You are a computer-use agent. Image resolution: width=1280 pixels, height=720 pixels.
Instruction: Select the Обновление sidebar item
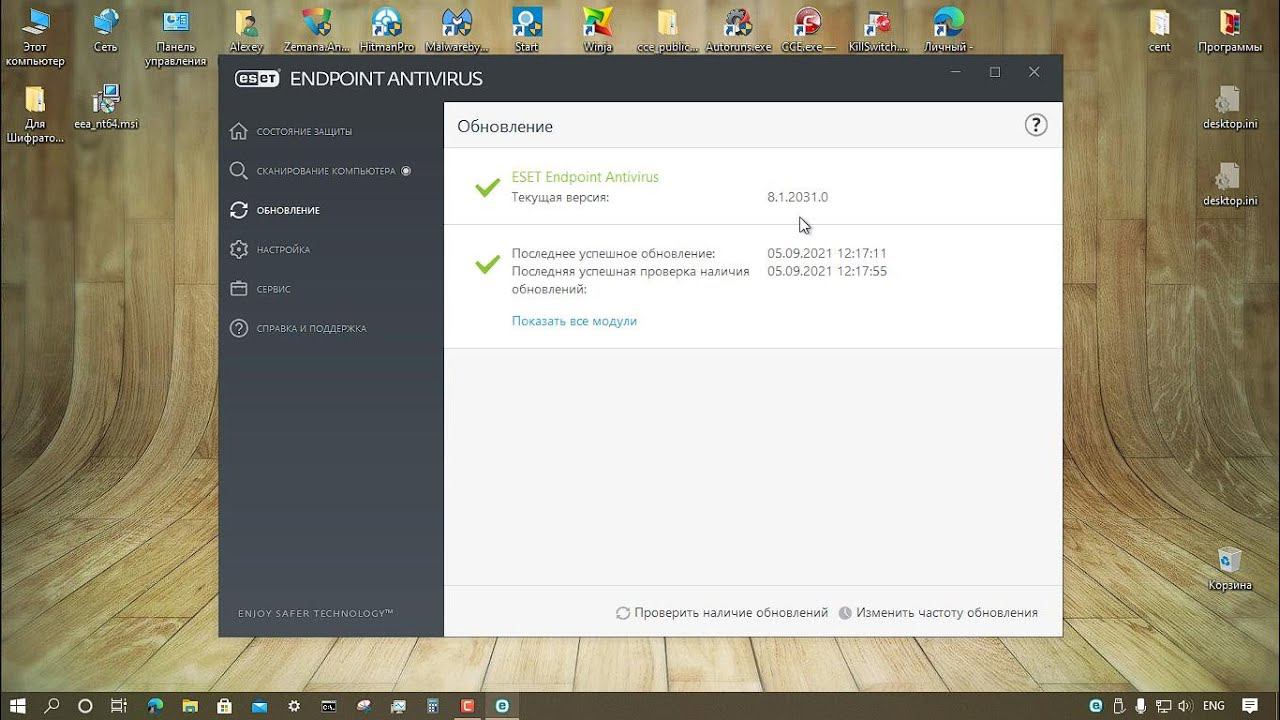275,210
